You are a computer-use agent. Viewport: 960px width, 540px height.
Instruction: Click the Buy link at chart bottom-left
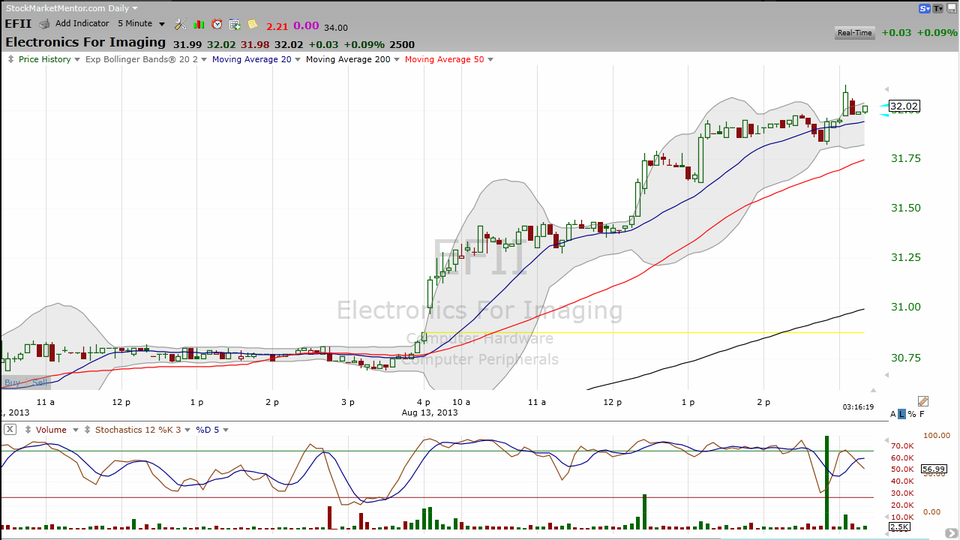(x=12, y=383)
